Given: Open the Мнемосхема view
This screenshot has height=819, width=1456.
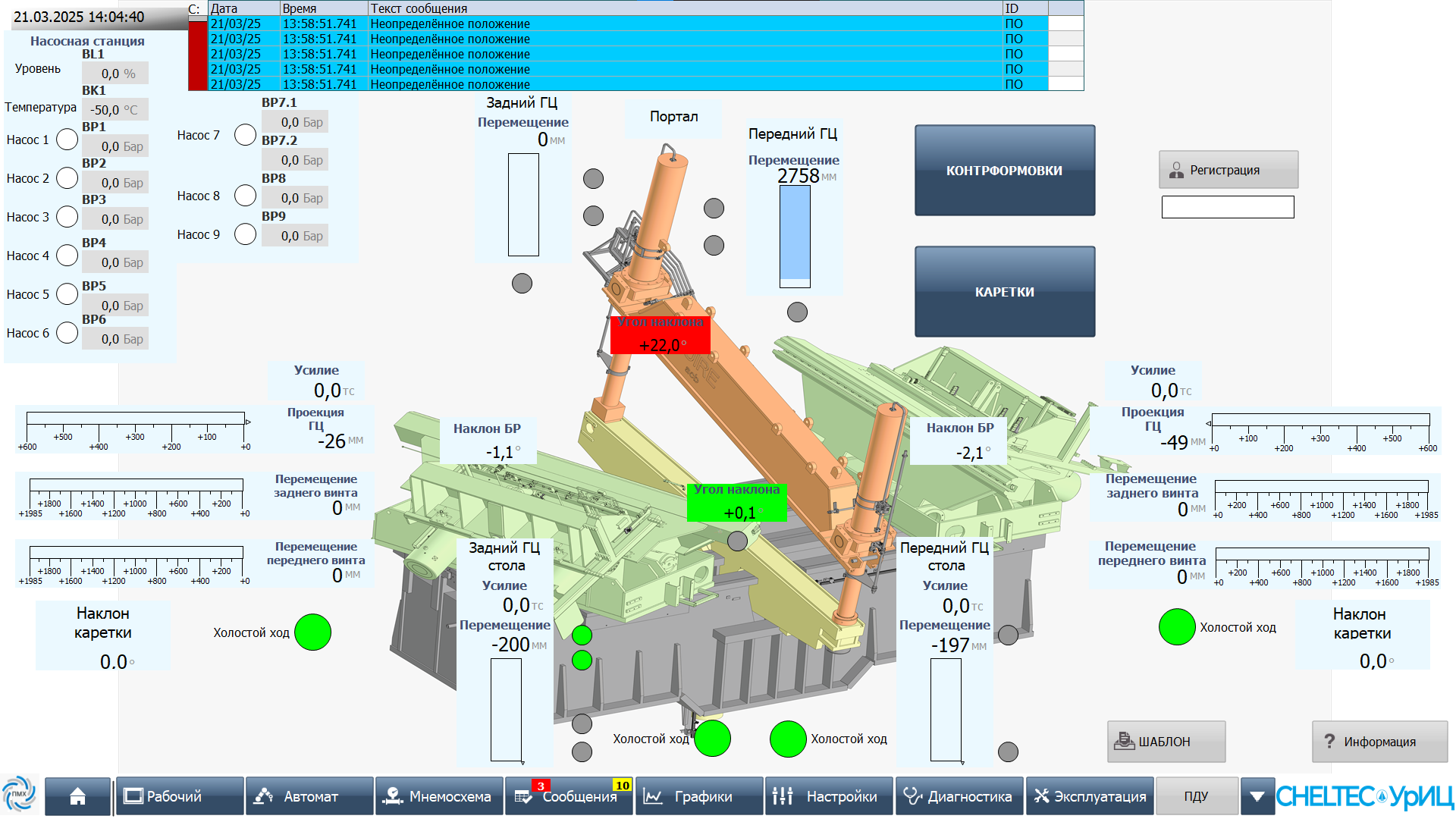Looking at the screenshot, I should click(x=439, y=796).
